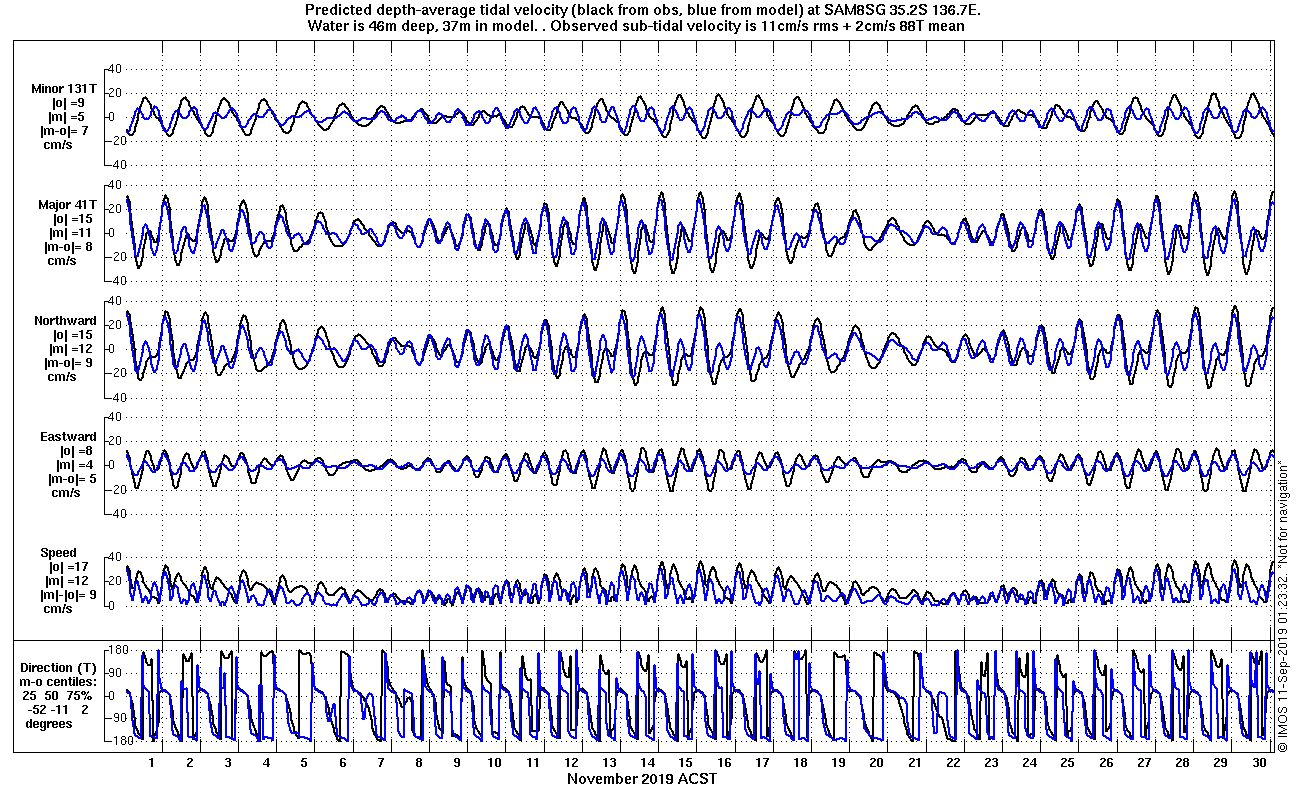Click day '20' tick on the date axis
Screen dimensions: 1300x800
pyautogui.click(x=876, y=762)
